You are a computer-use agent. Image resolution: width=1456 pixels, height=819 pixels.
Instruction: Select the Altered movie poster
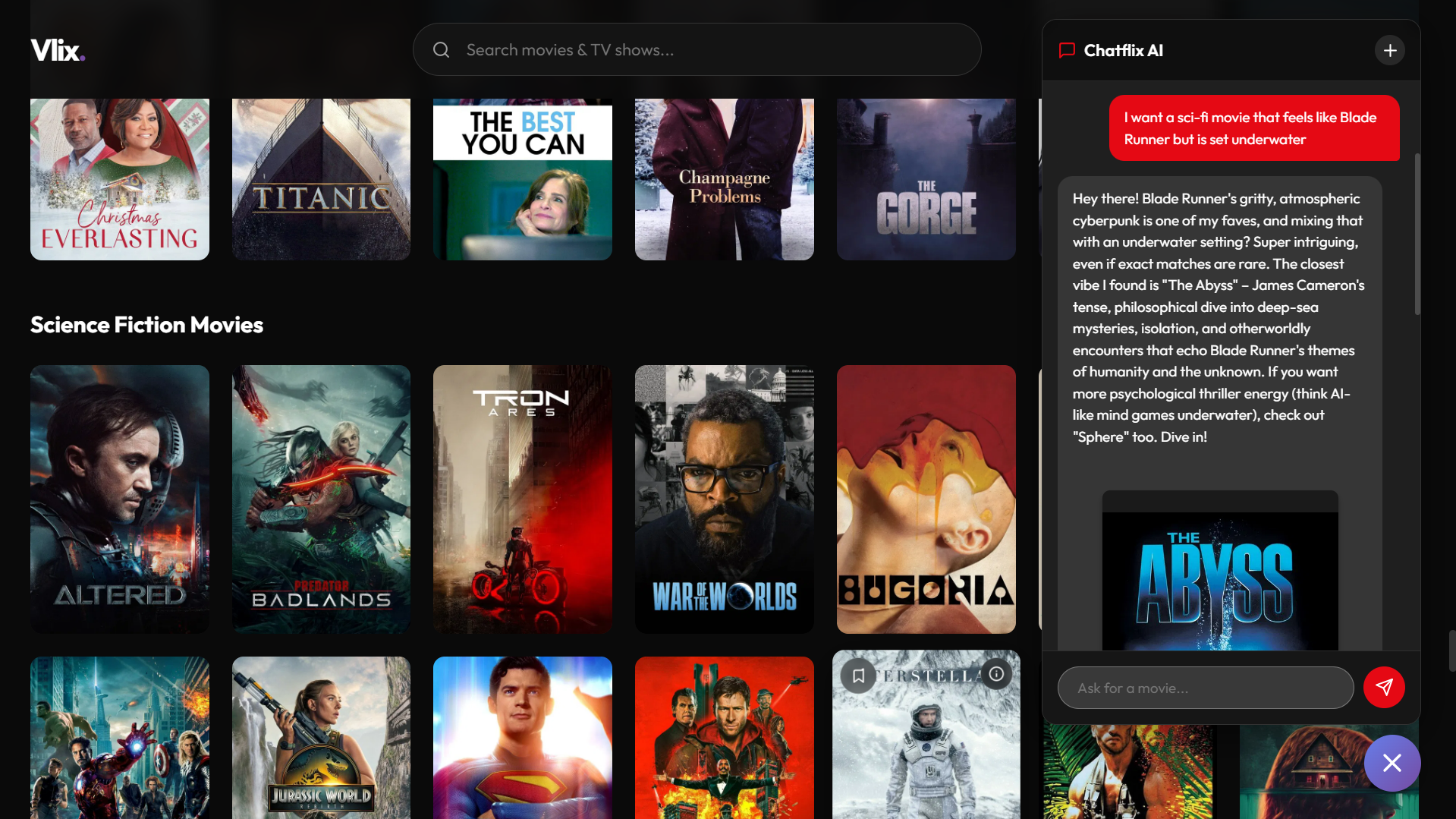click(119, 499)
